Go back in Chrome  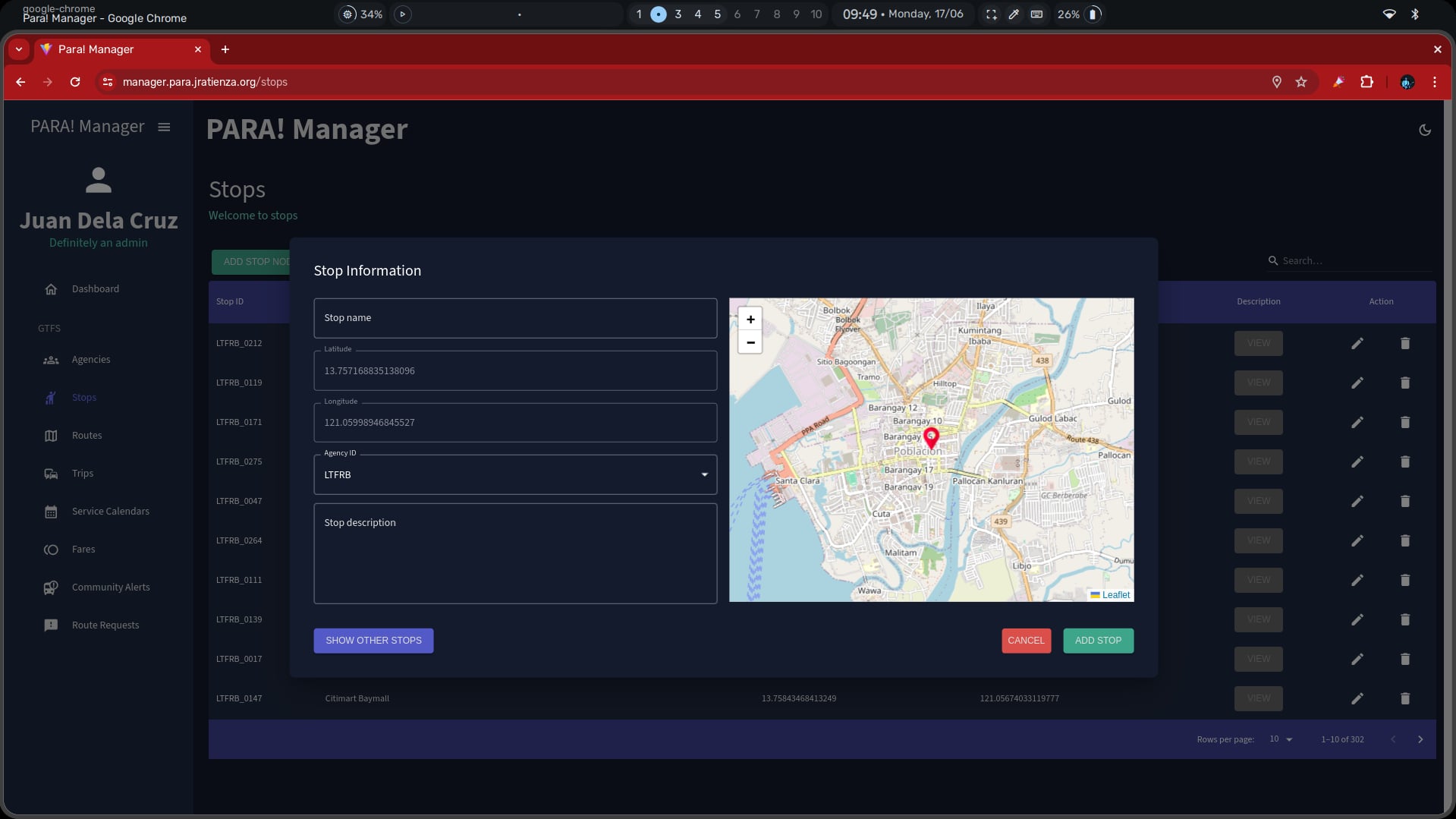click(20, 82)
